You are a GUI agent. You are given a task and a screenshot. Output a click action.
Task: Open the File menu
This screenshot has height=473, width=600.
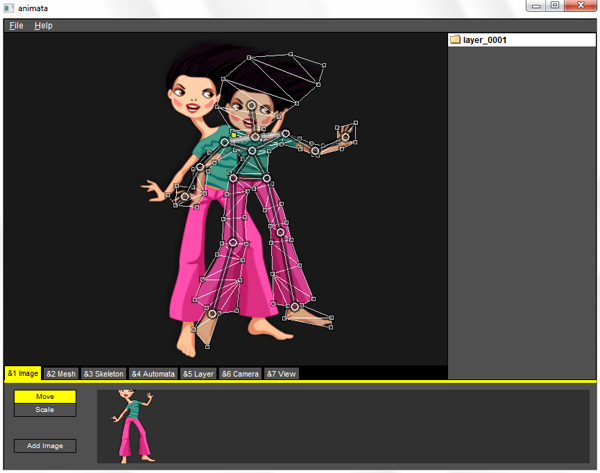click(x=16, y=25)
